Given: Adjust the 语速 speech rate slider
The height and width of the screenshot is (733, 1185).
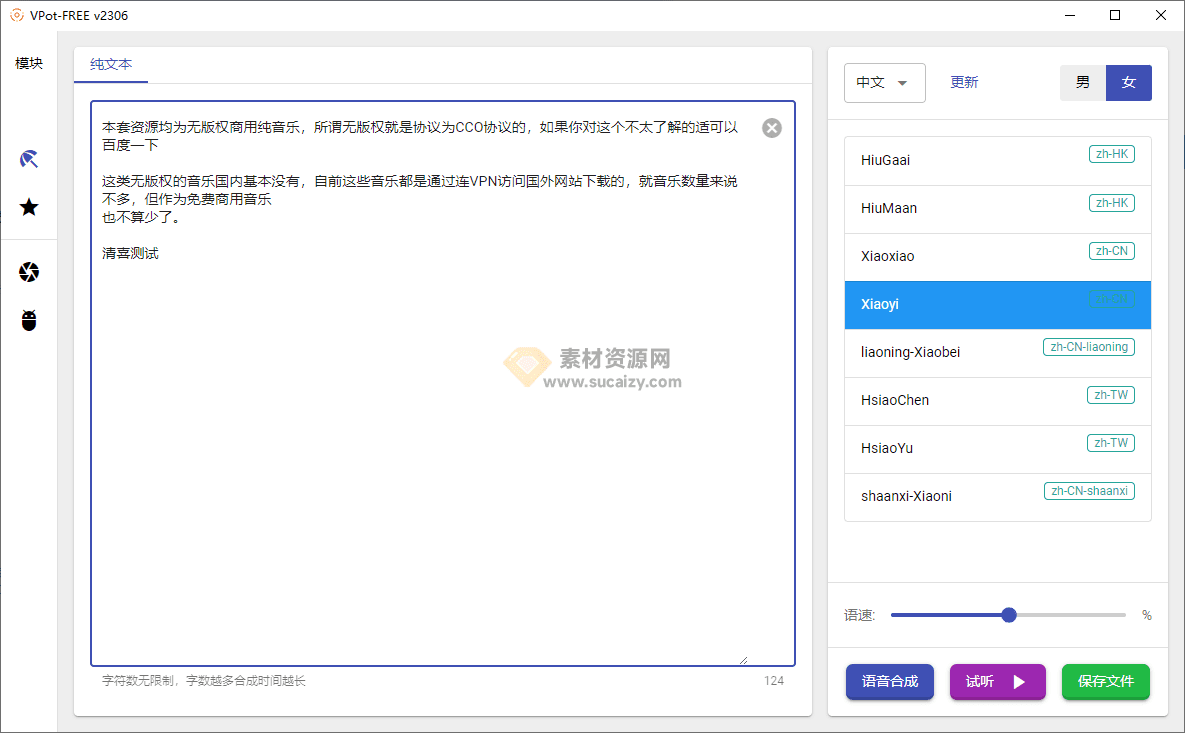Looking at the screenshot, I should [x=1008, y=615].
